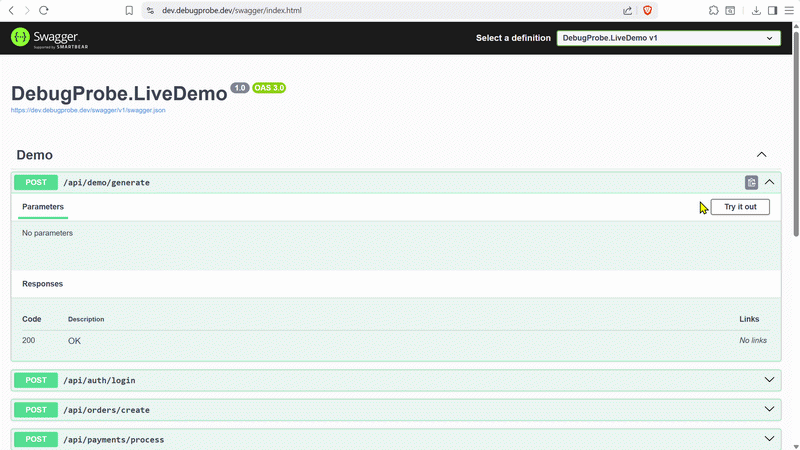The width and height of the screenshot is (800, 450).
Task: Click the scrollbar up arrow
Action: [796, 26]
